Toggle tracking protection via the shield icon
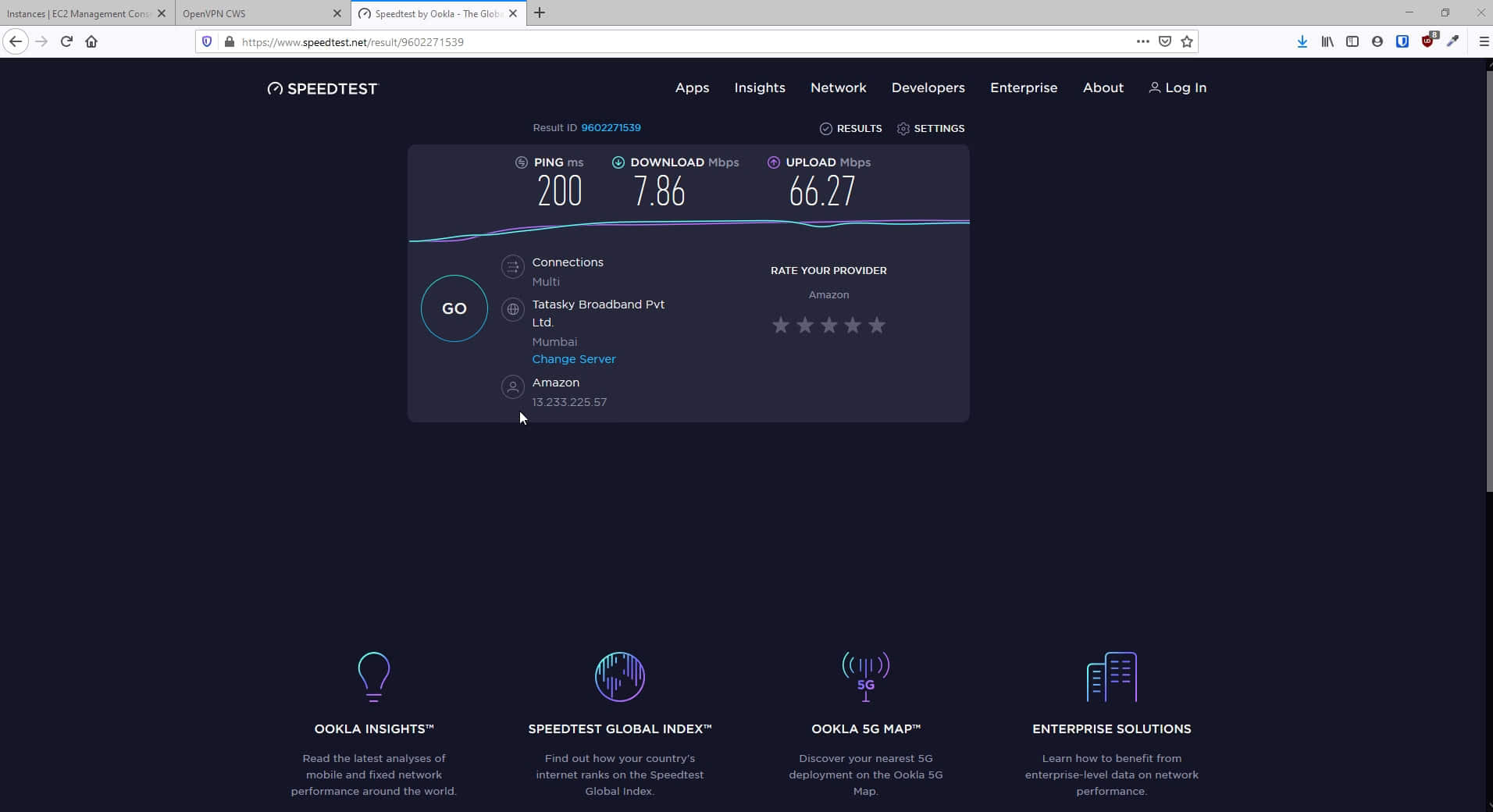 click(x=206, y=41)
